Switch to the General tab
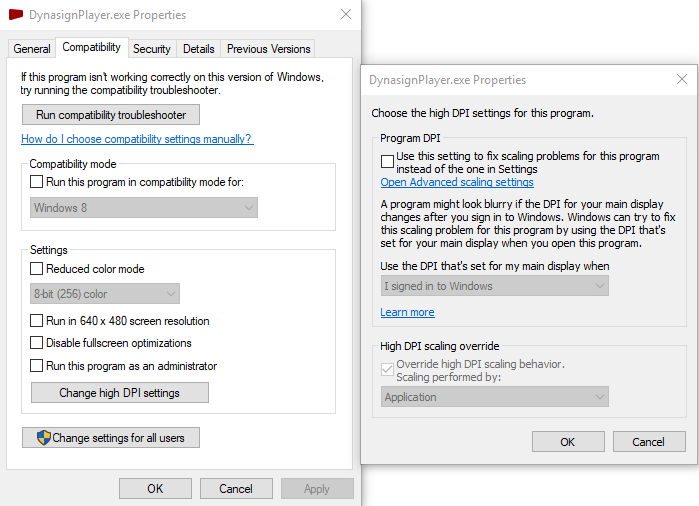The width and height of the screenshot is (699, 506). [x=32, y=49]
